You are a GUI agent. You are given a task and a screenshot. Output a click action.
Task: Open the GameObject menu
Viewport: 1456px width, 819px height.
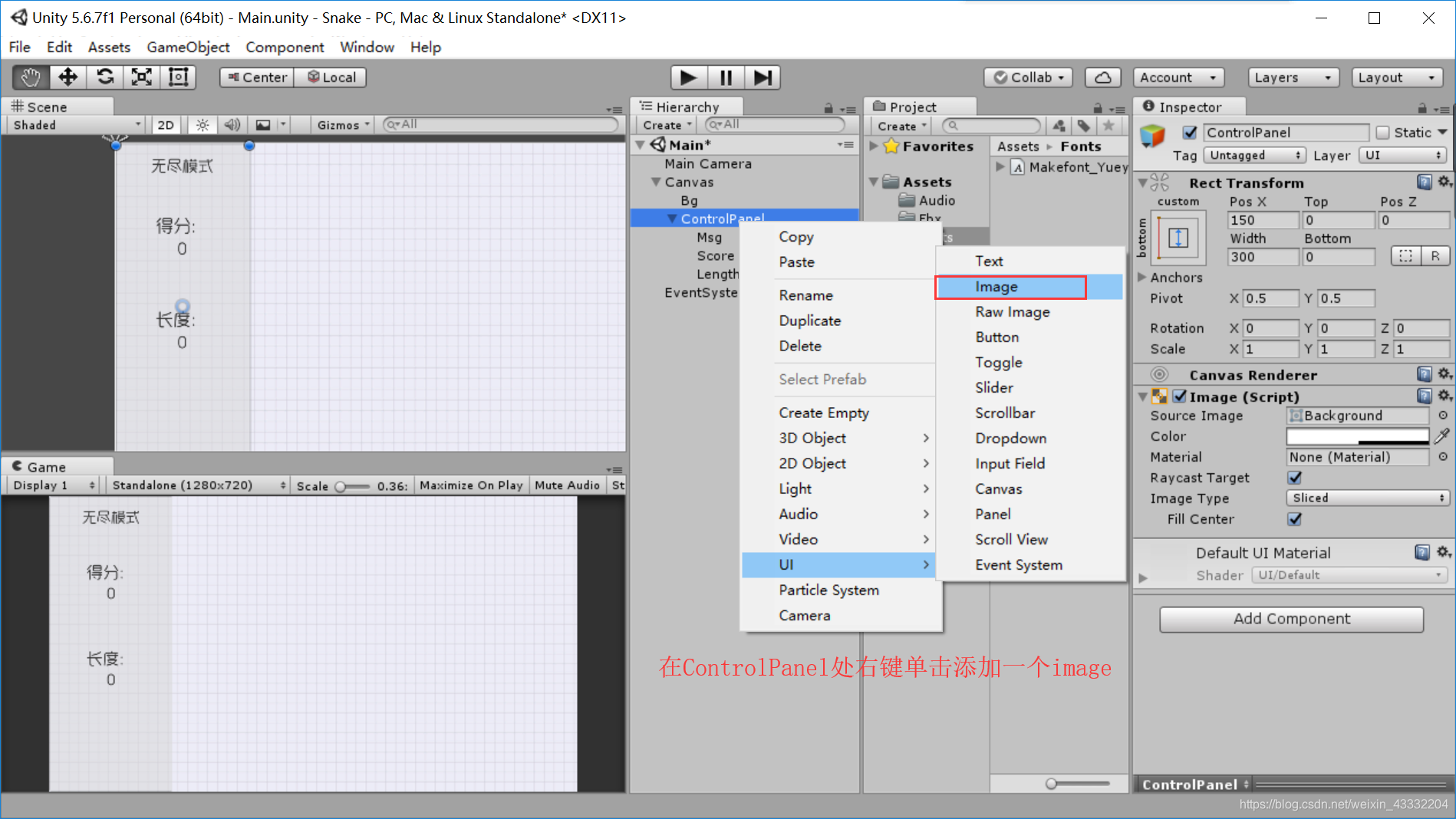click(188, 47)
